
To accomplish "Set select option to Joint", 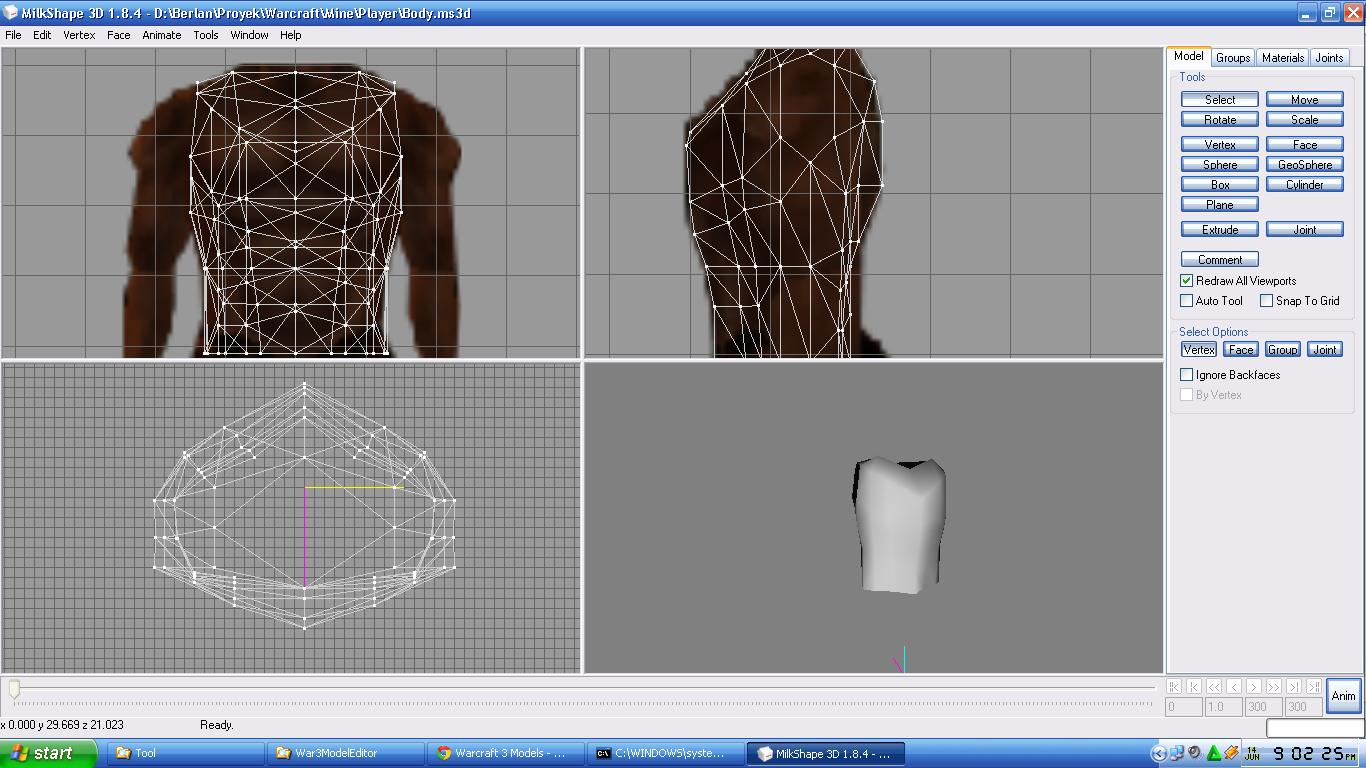I will coord(1325,350).
